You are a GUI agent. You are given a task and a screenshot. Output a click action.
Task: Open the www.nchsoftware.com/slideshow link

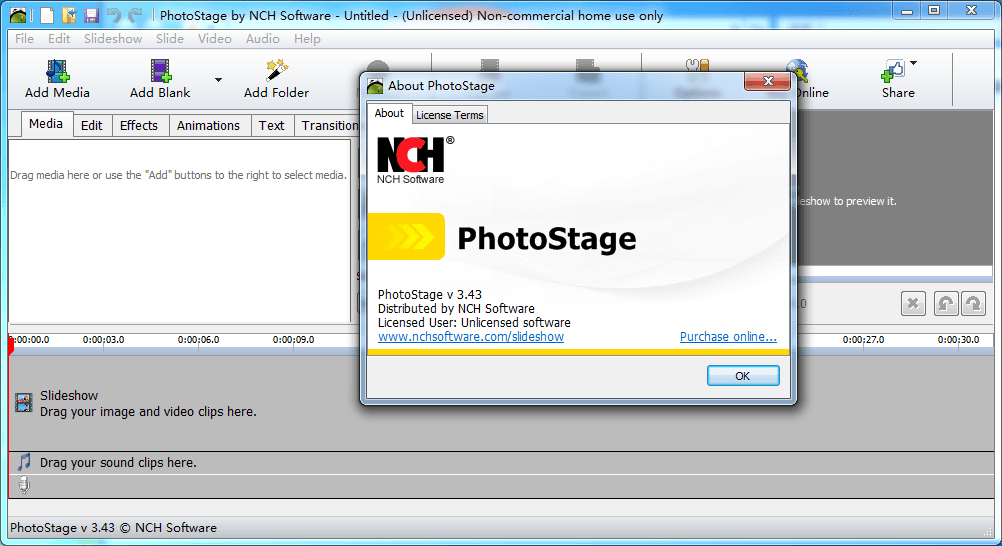471,337
